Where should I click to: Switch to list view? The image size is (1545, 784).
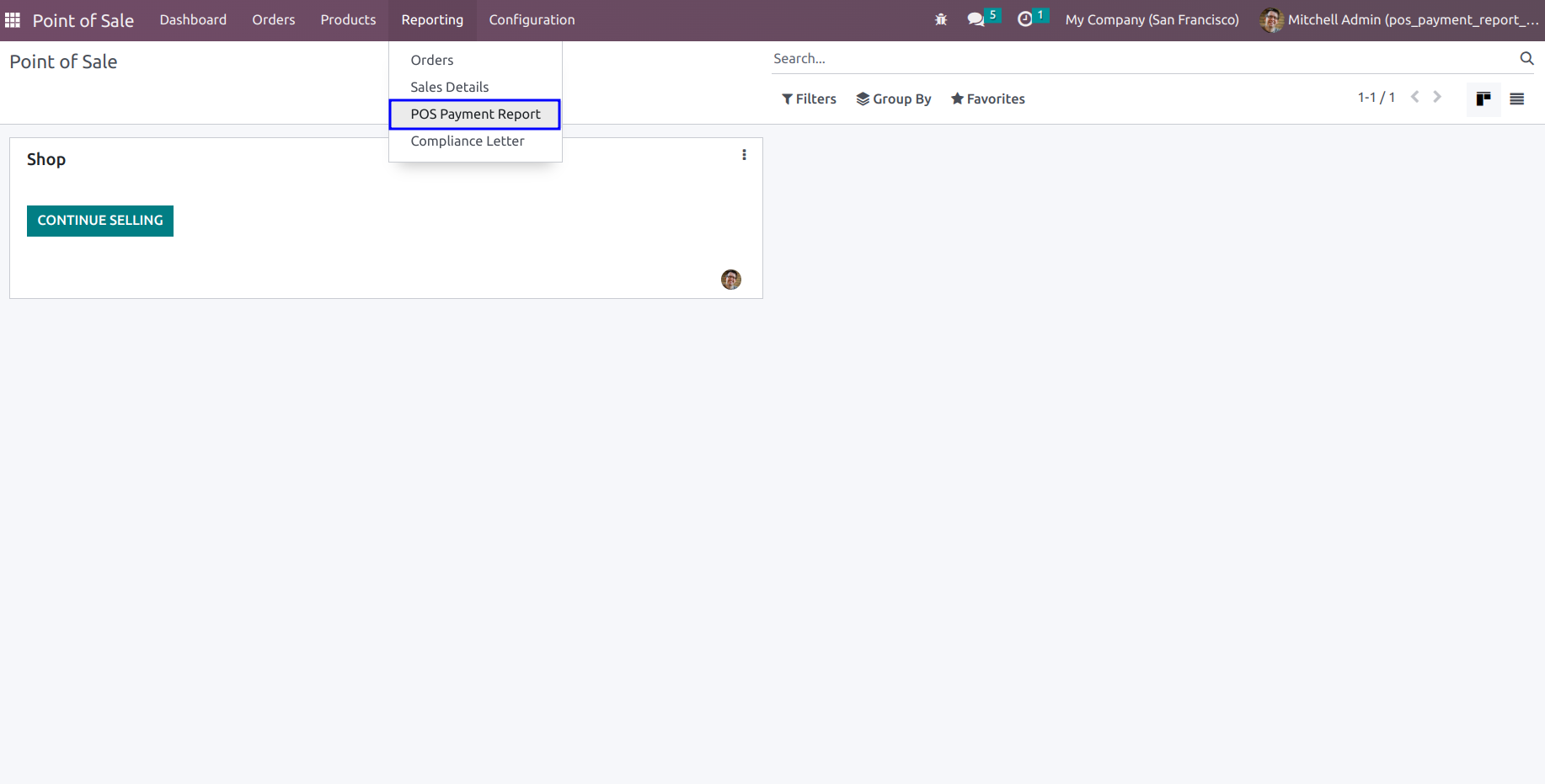[x=1517, y=99]
